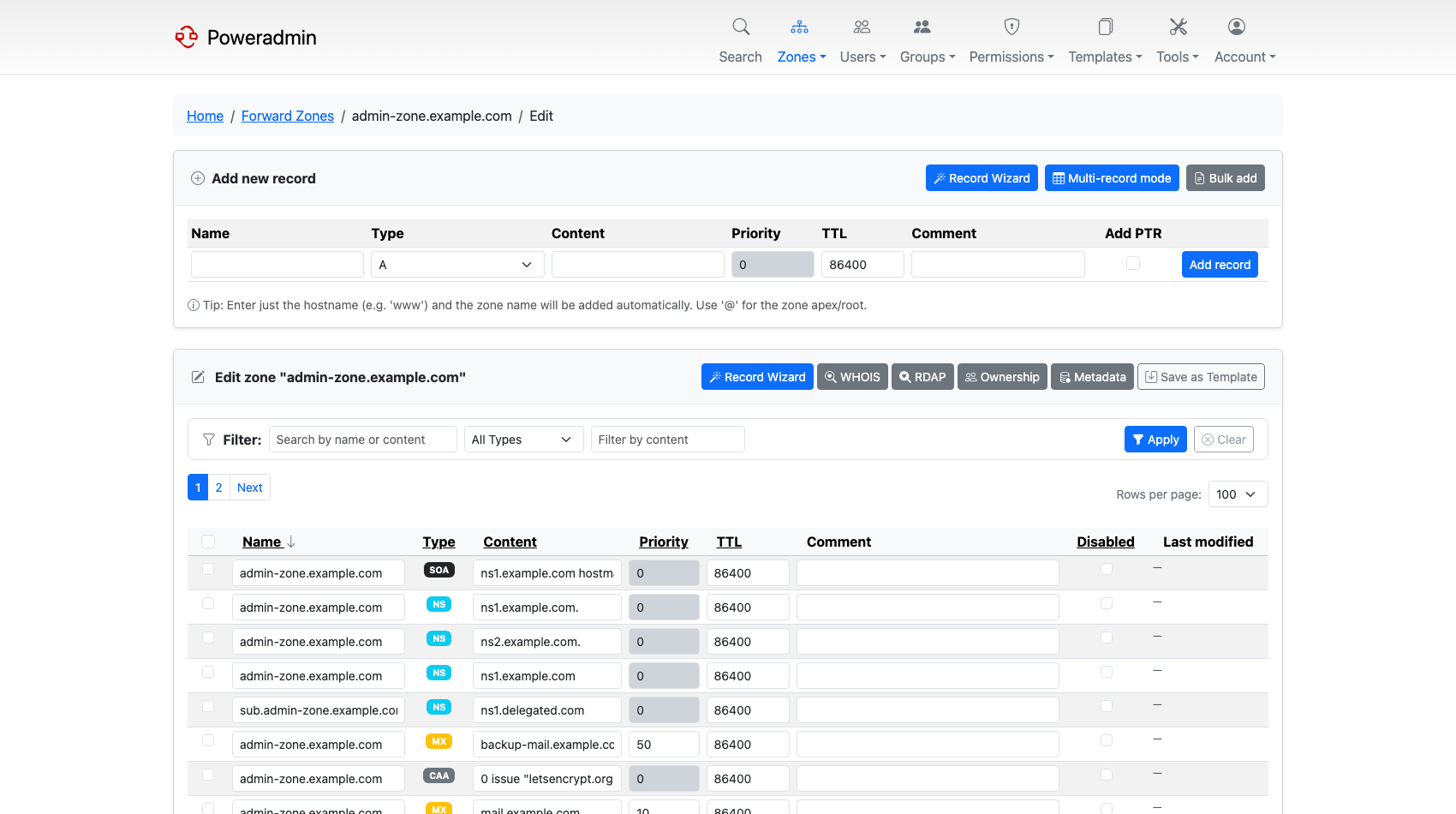Toggle the select-all records checkbox

pyautogui.click(x=208, y=542)
